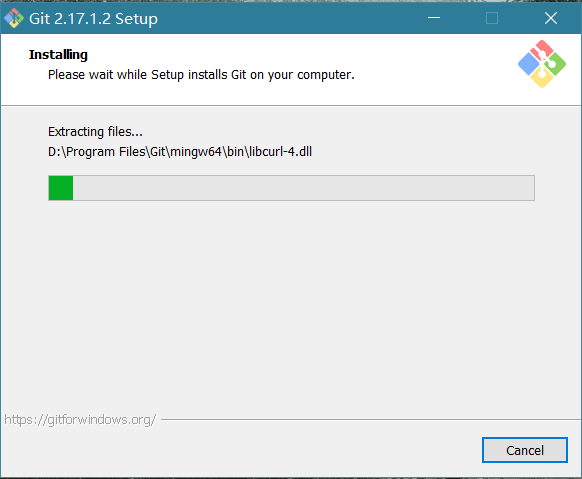582x479 pixels.
Task: Click the red diamond of the Git logo
Action: (542, 50)
